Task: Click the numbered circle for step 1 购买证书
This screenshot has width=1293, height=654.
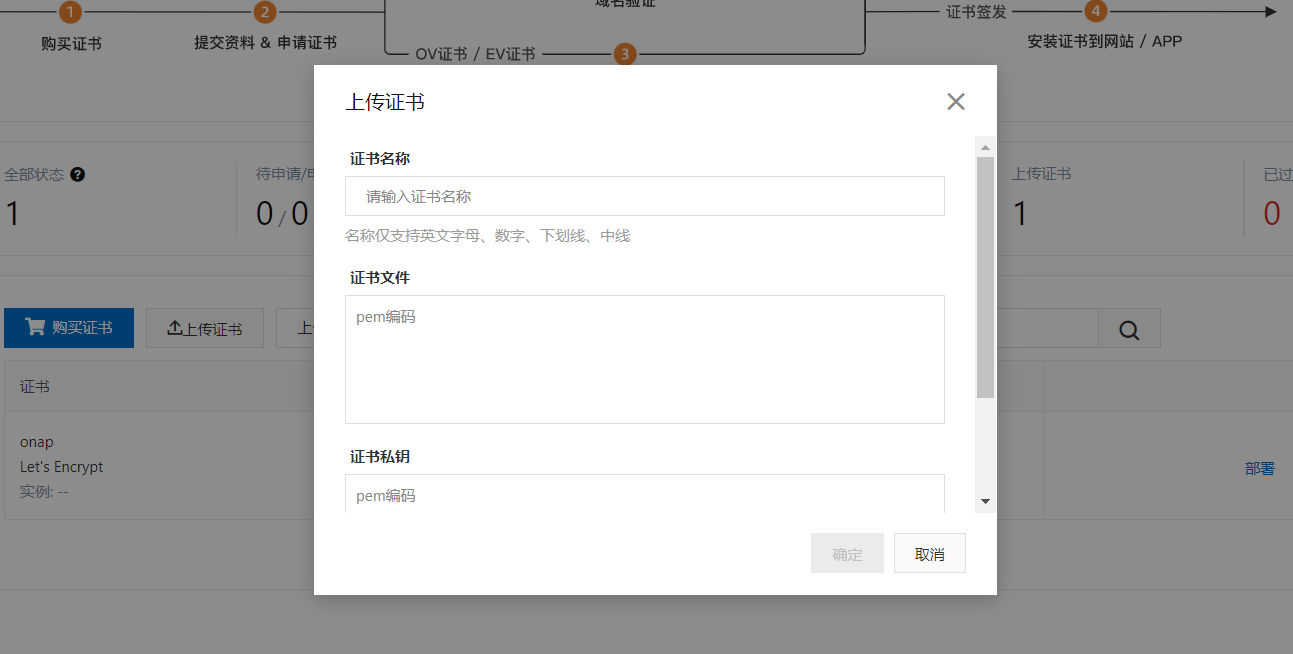Action: click(x=69, y=13)
